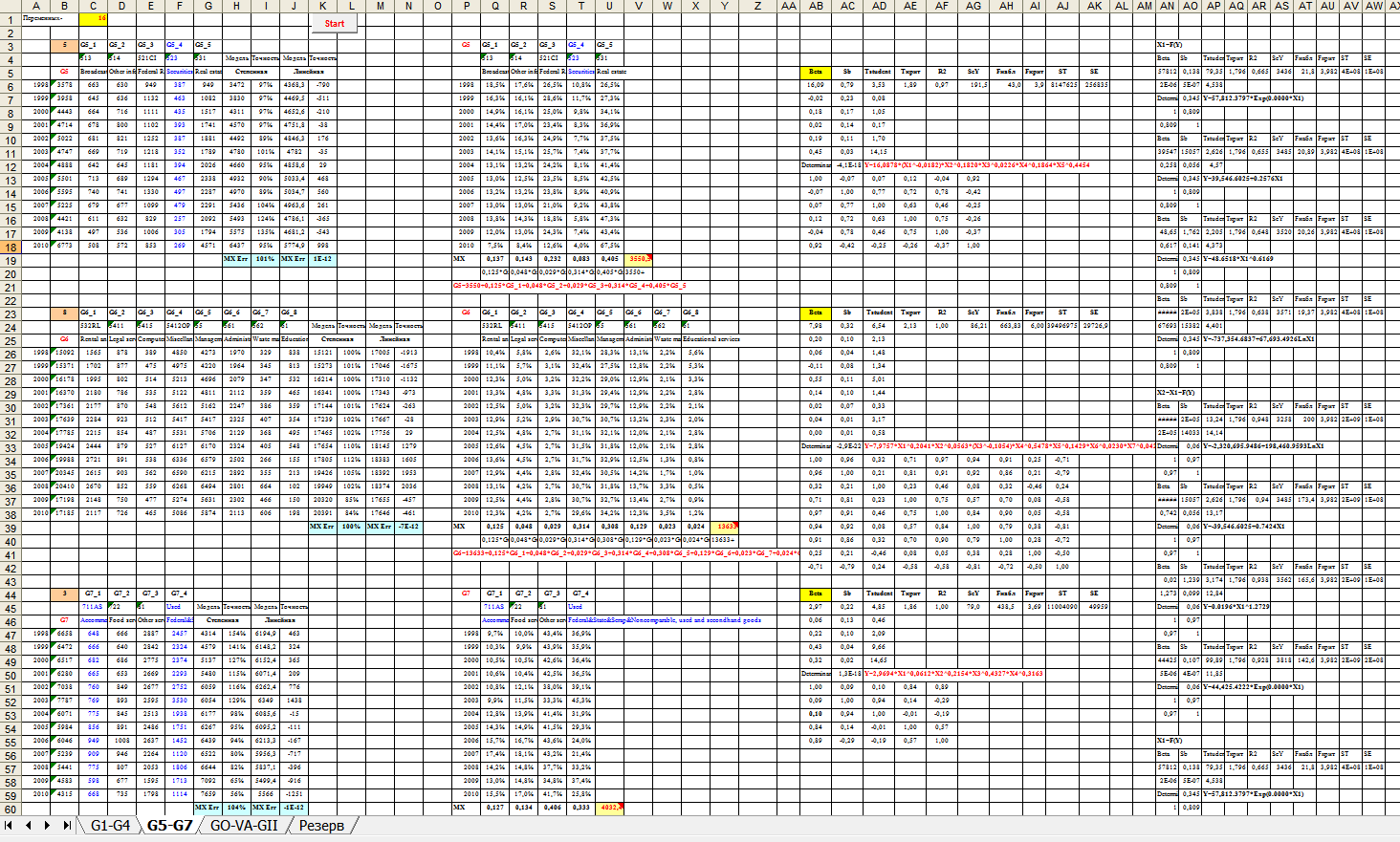Open the GO-VA-GII sheet tab

point(244,825)
